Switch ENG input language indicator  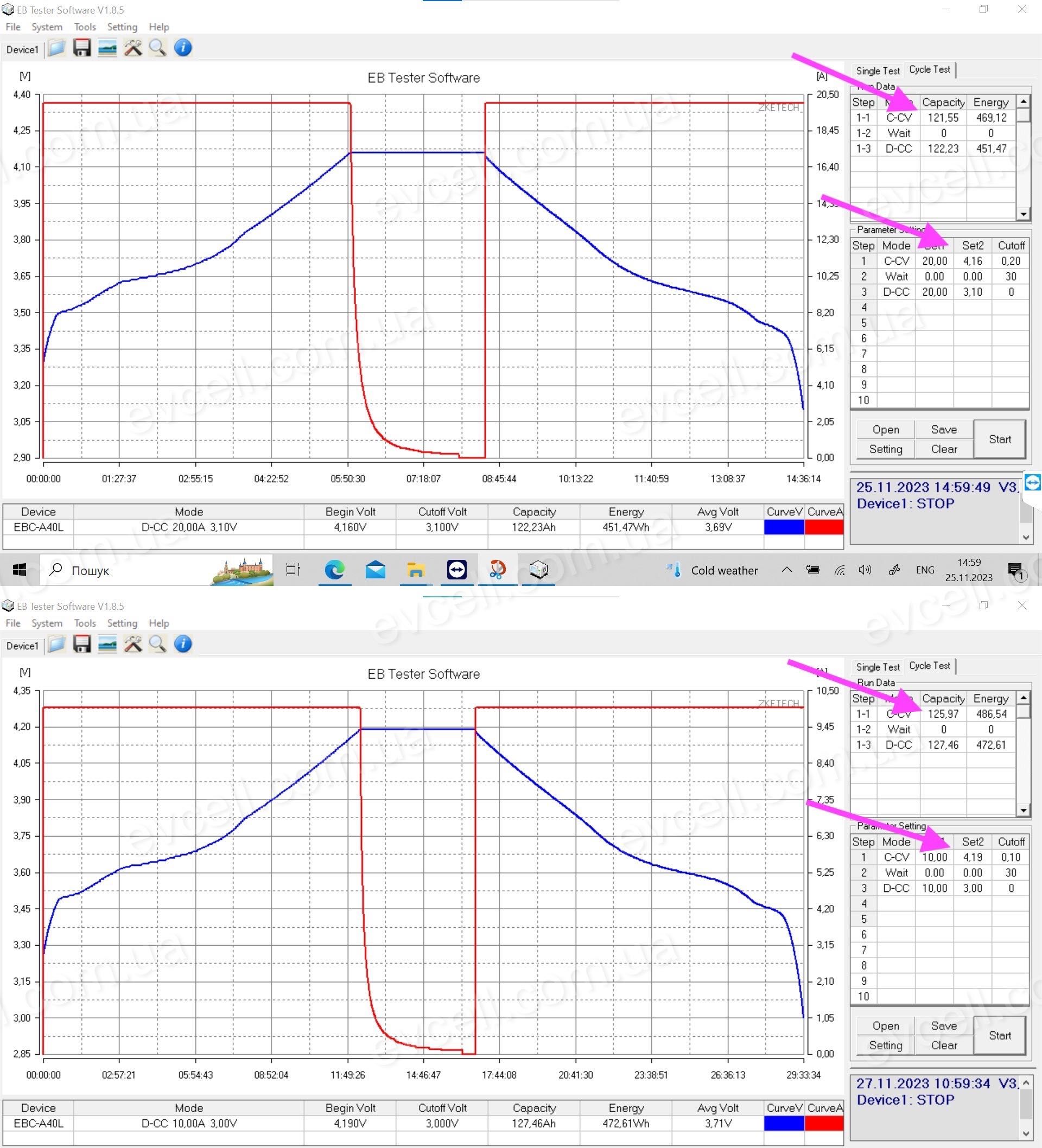[x=925, y=570]
